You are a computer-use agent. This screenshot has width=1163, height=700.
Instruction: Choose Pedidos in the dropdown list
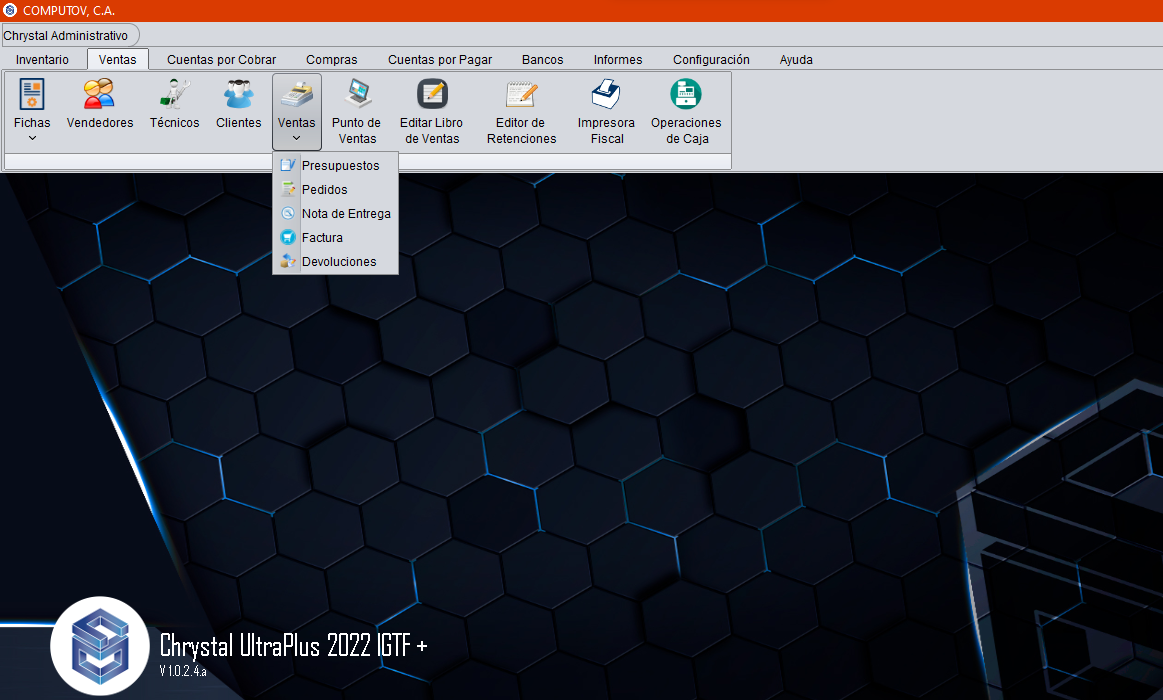tap(324, 190)
